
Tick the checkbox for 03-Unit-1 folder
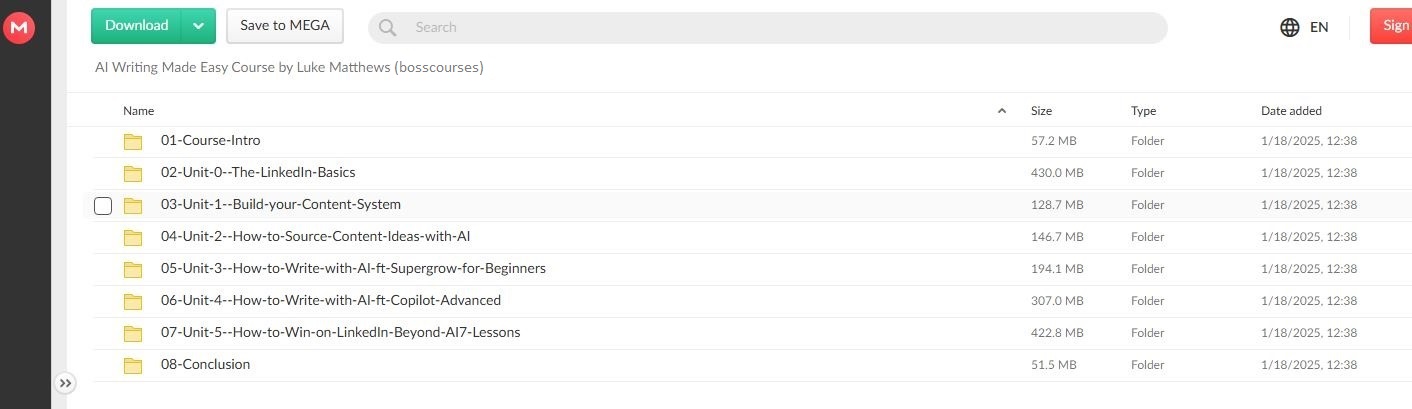click(x=103, y=206)
